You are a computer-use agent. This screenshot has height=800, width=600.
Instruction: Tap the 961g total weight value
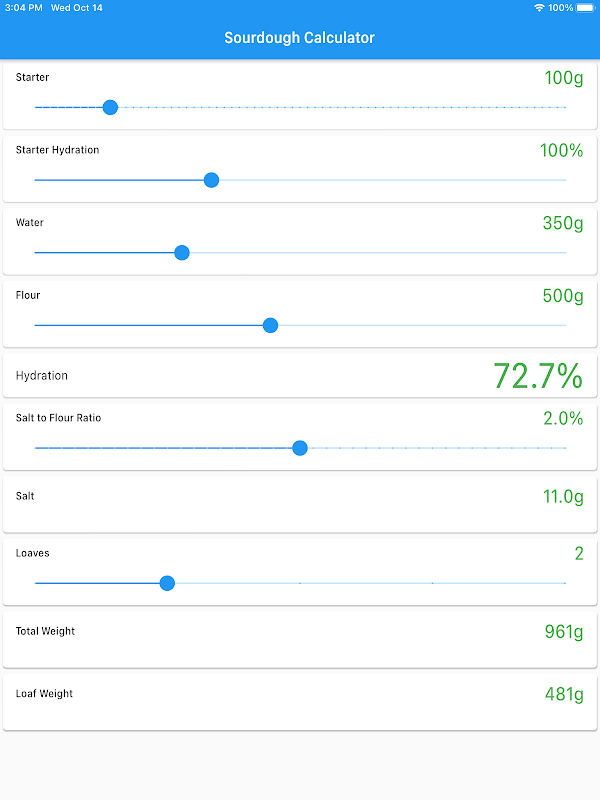click(563, 632)
